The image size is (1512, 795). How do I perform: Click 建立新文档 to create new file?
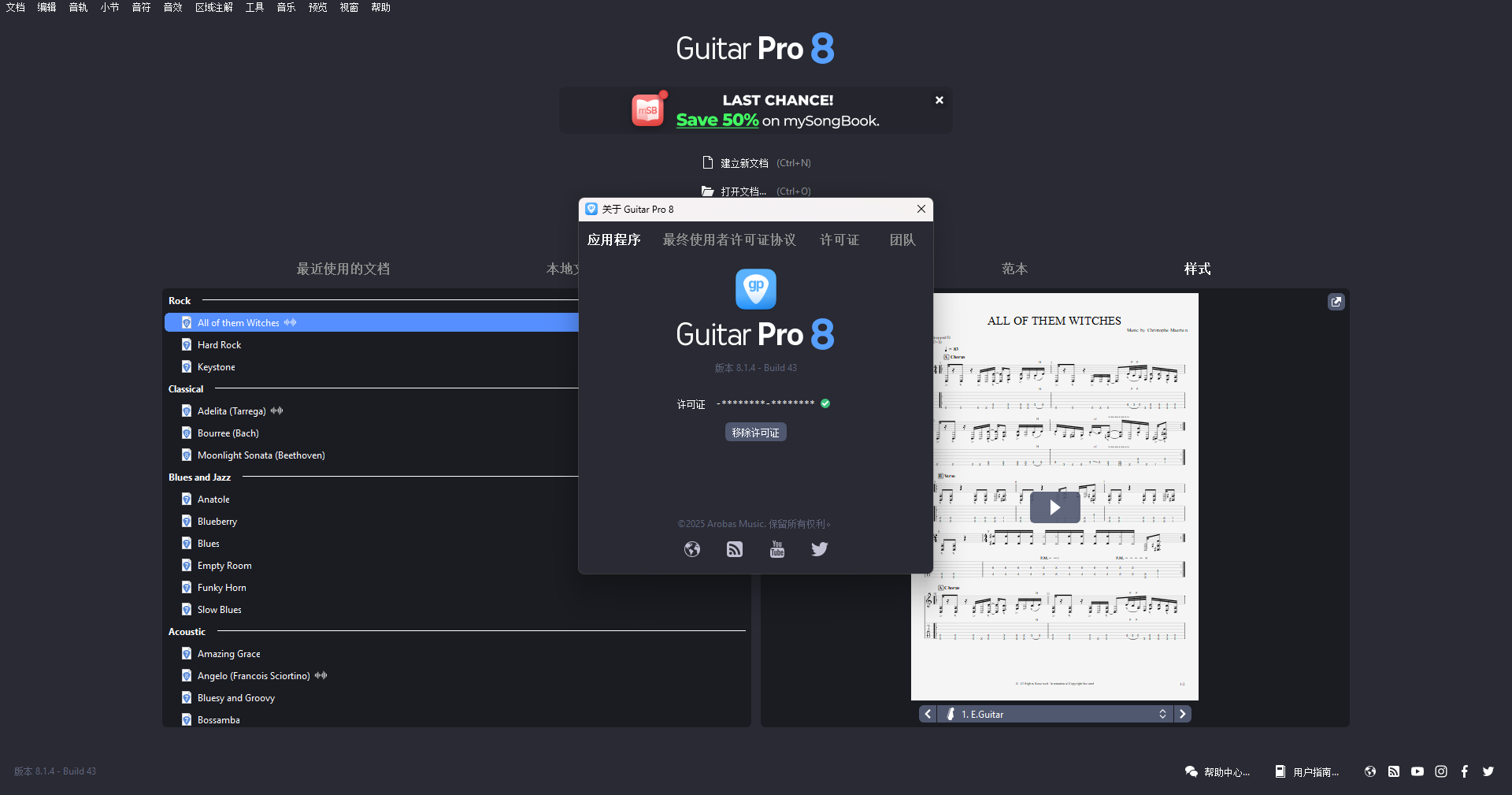[744, 163]
